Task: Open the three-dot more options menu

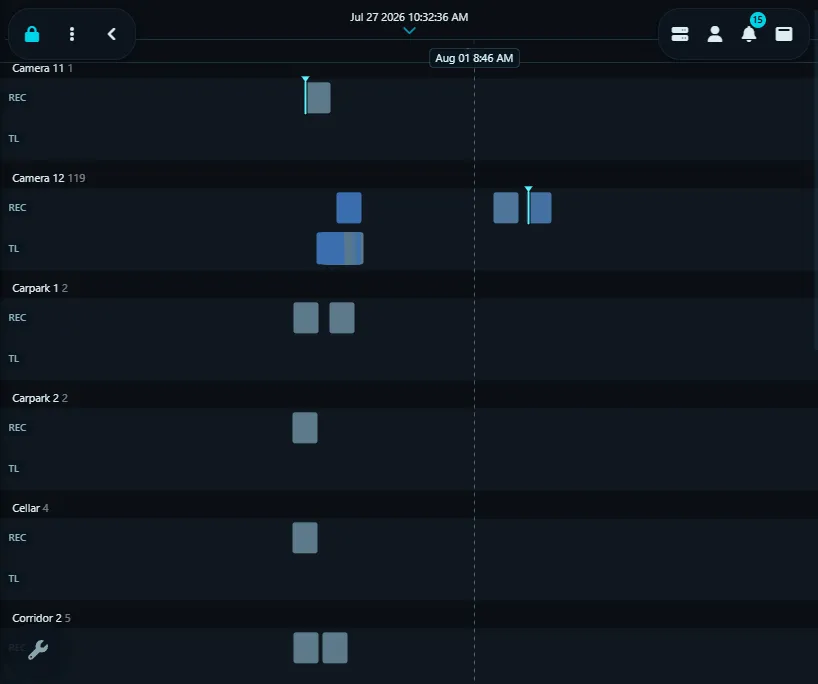Action: tap(72, 34)
